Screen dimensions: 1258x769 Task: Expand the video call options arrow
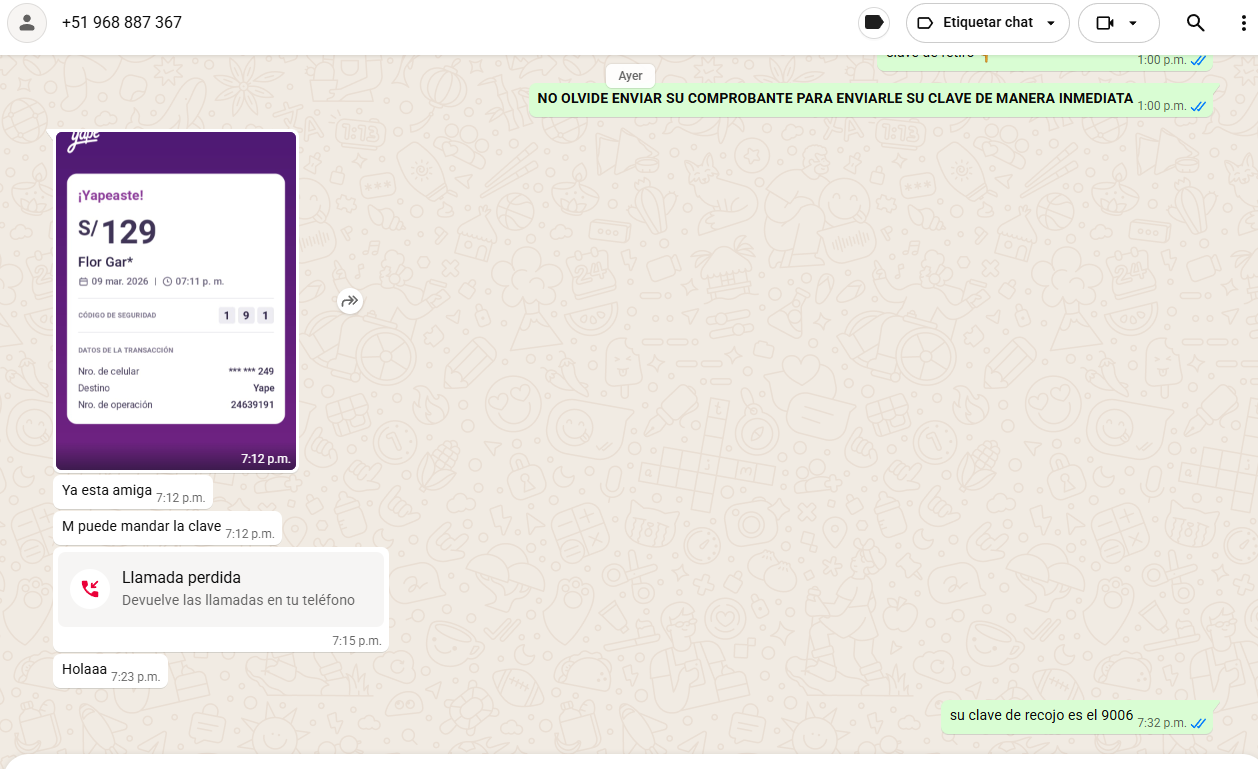point(1132,23)
